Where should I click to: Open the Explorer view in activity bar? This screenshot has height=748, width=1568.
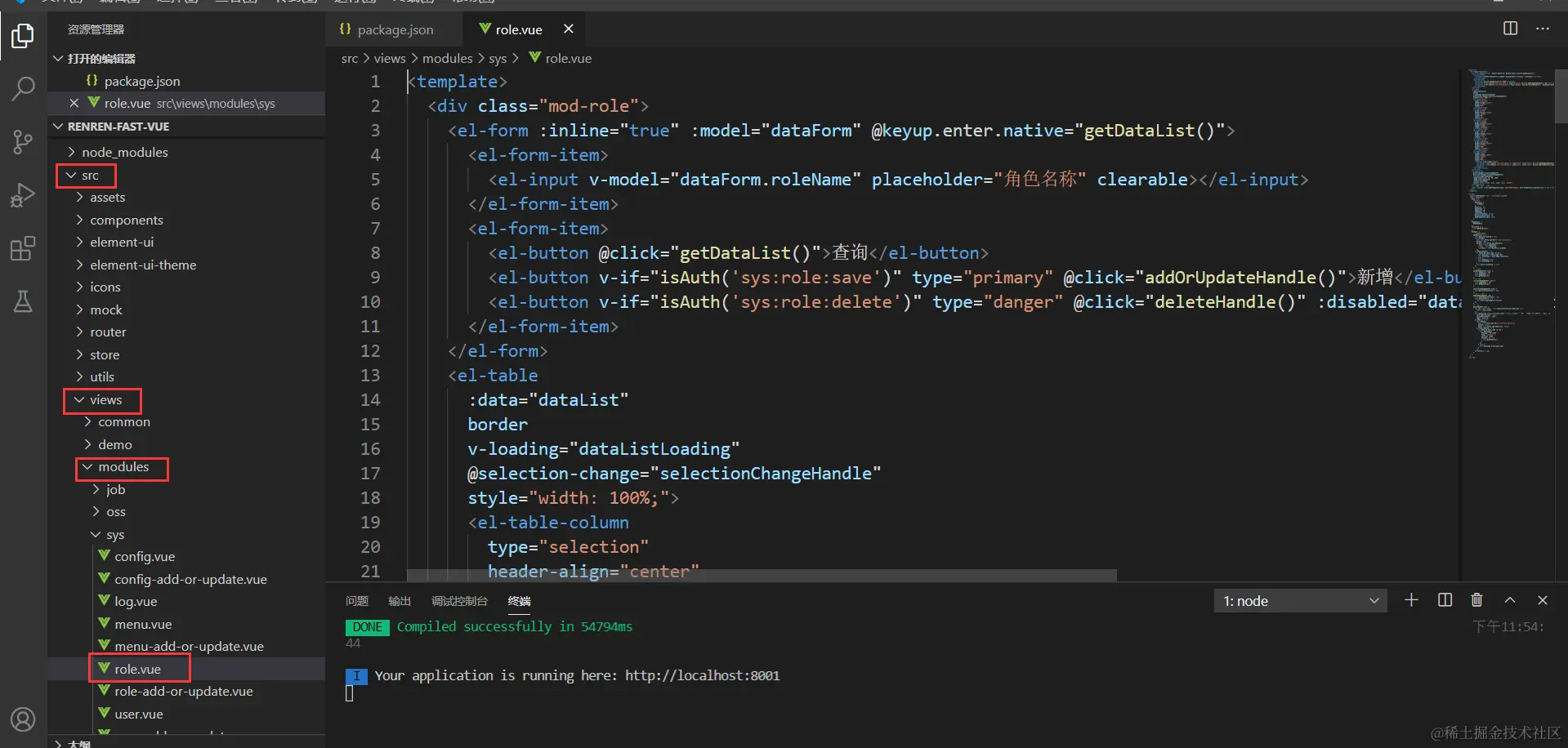pyautogui.click(x=23, y=36)
